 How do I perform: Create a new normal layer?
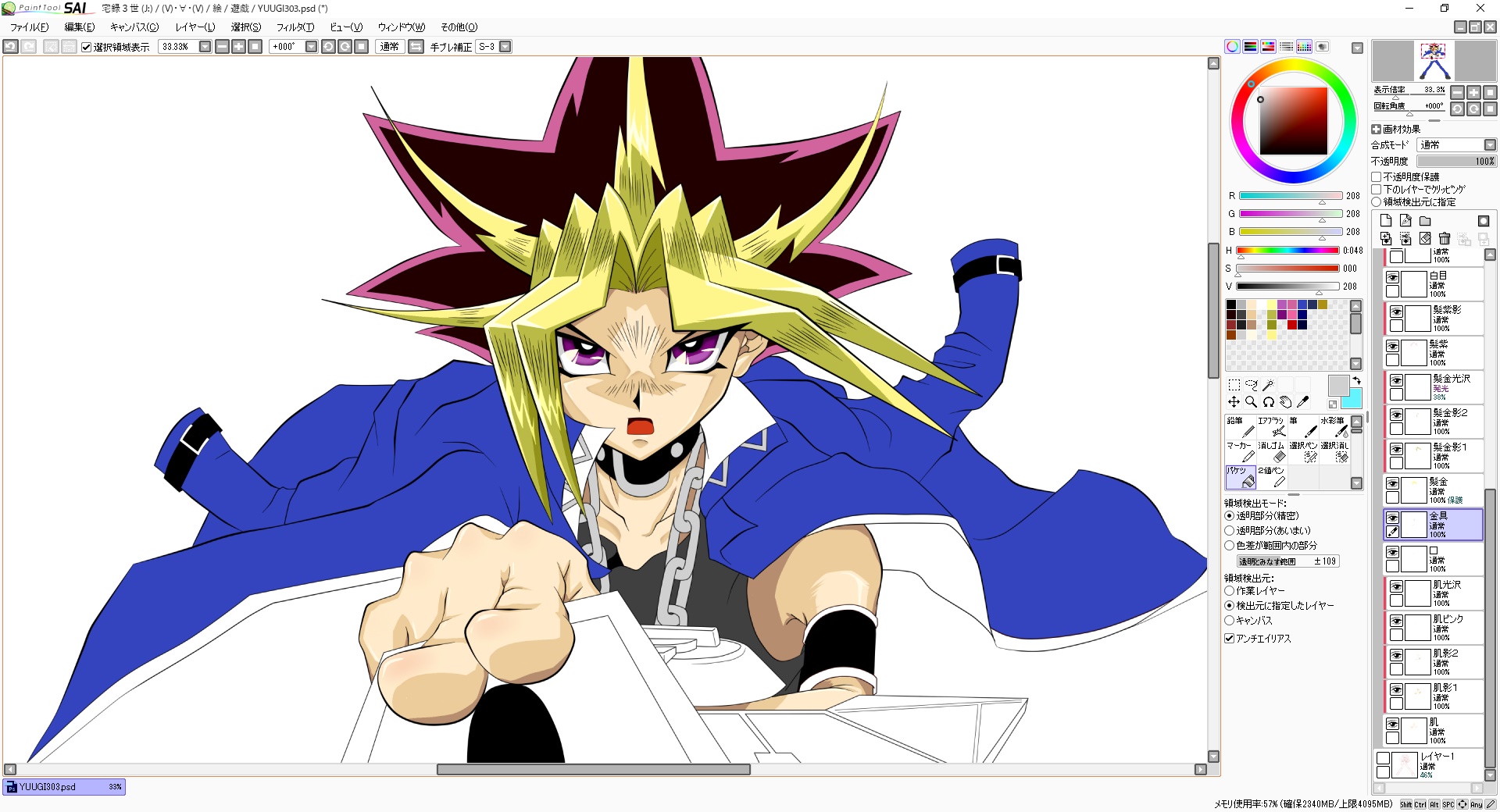[x=1386, y=221]
